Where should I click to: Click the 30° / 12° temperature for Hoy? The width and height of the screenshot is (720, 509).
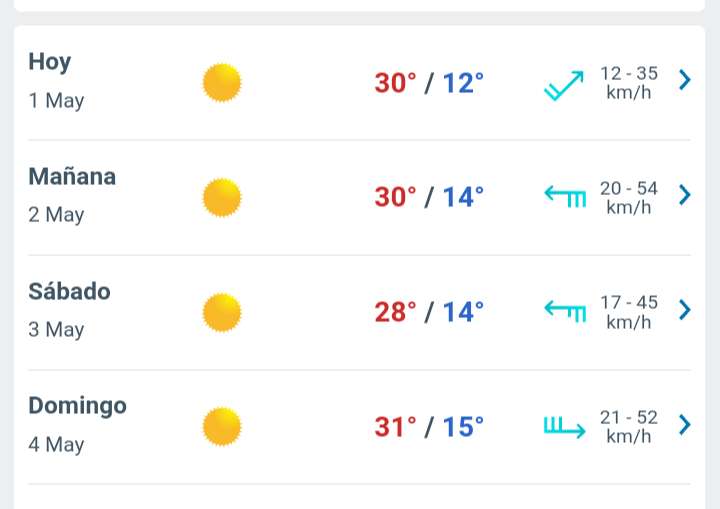[x=429, y=83]
